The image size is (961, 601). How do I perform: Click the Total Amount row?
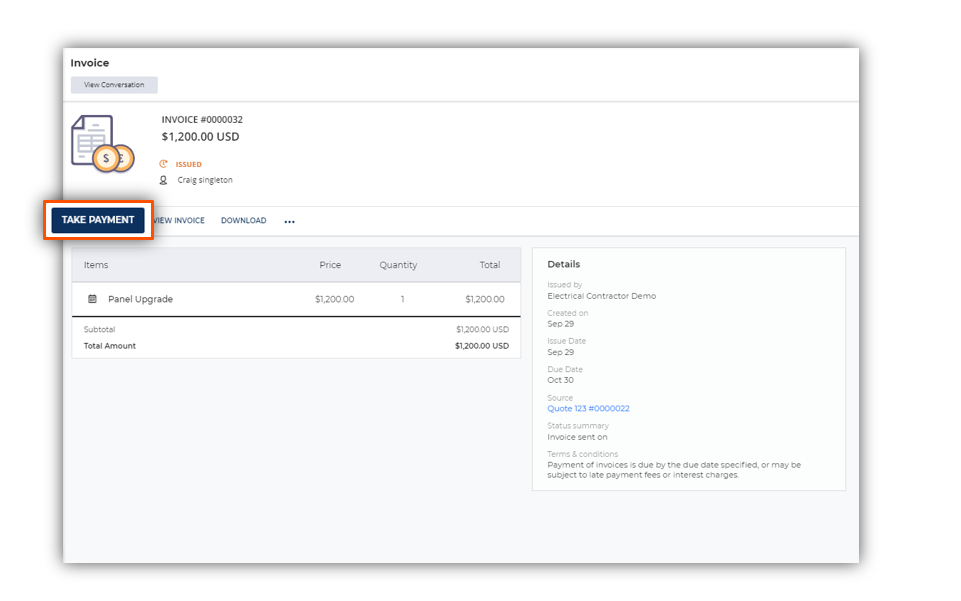click(296, 346)
